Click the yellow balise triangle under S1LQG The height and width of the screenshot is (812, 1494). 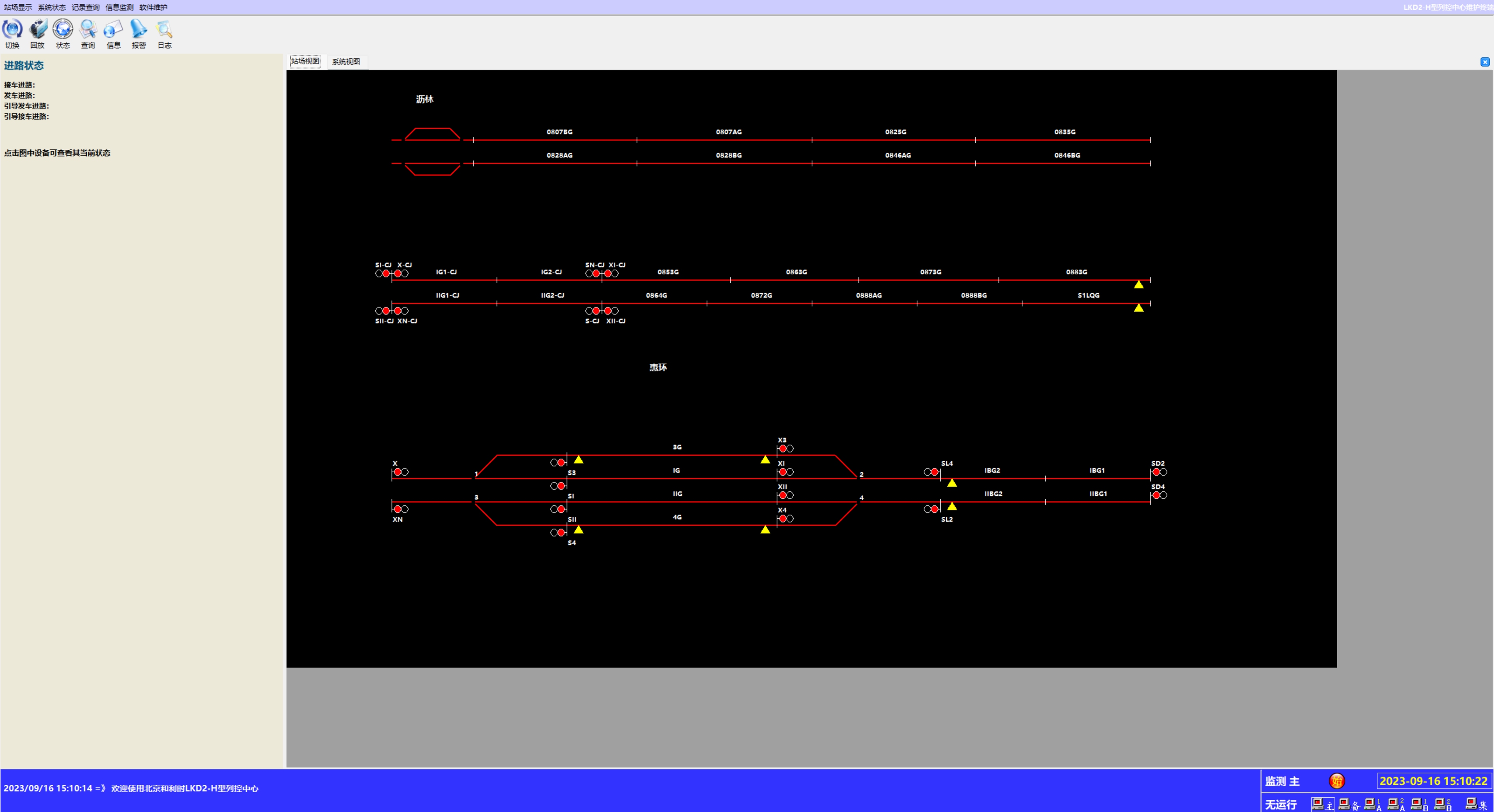tap(1138, 308)
